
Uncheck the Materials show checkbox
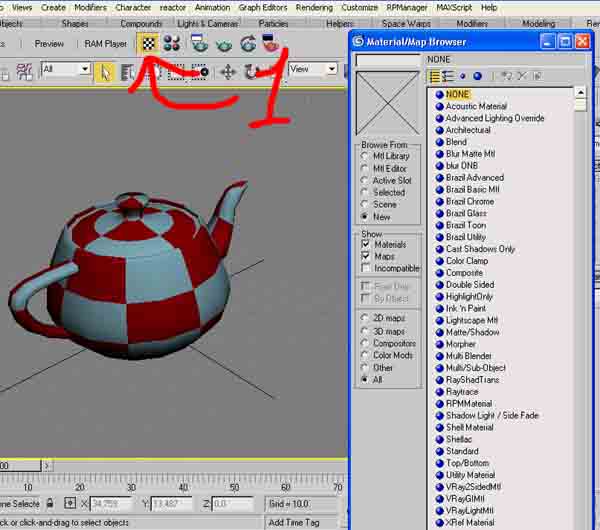point(365,244)
